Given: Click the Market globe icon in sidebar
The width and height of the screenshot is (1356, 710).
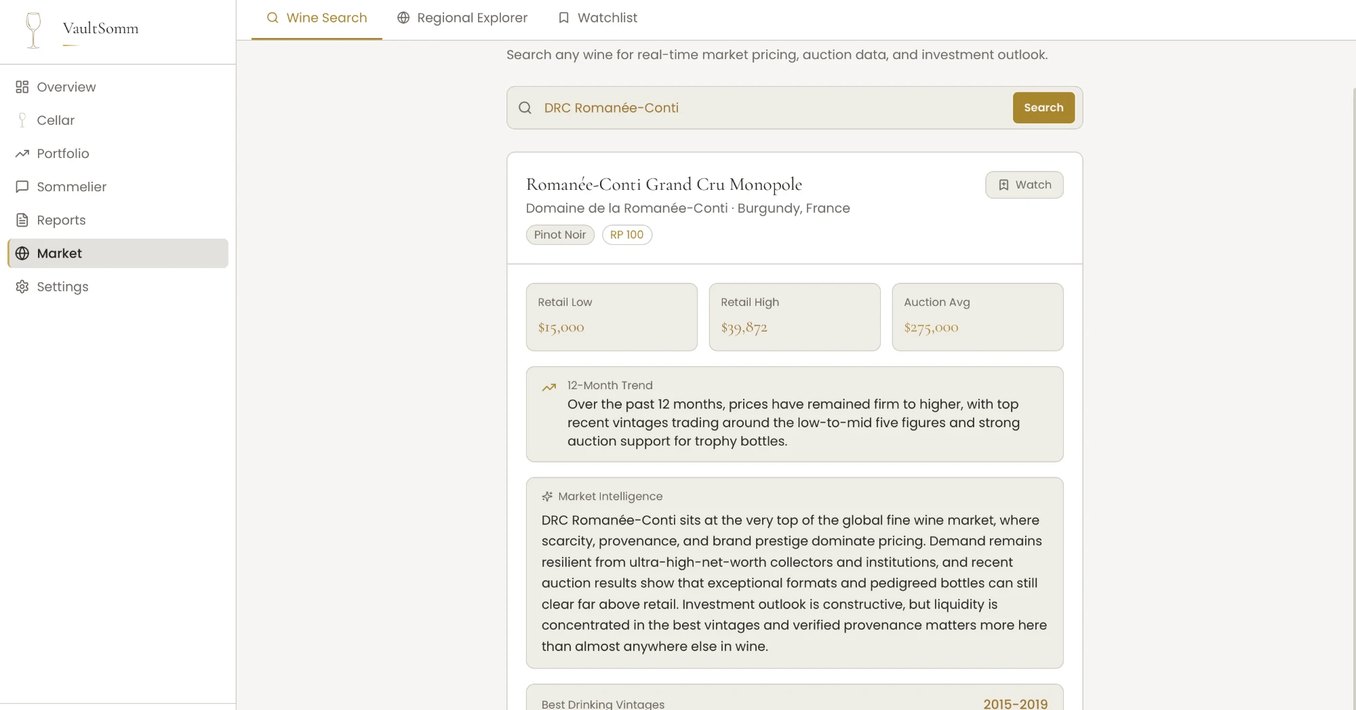Looking at the screenshot, I should click(x=22, y=253).
